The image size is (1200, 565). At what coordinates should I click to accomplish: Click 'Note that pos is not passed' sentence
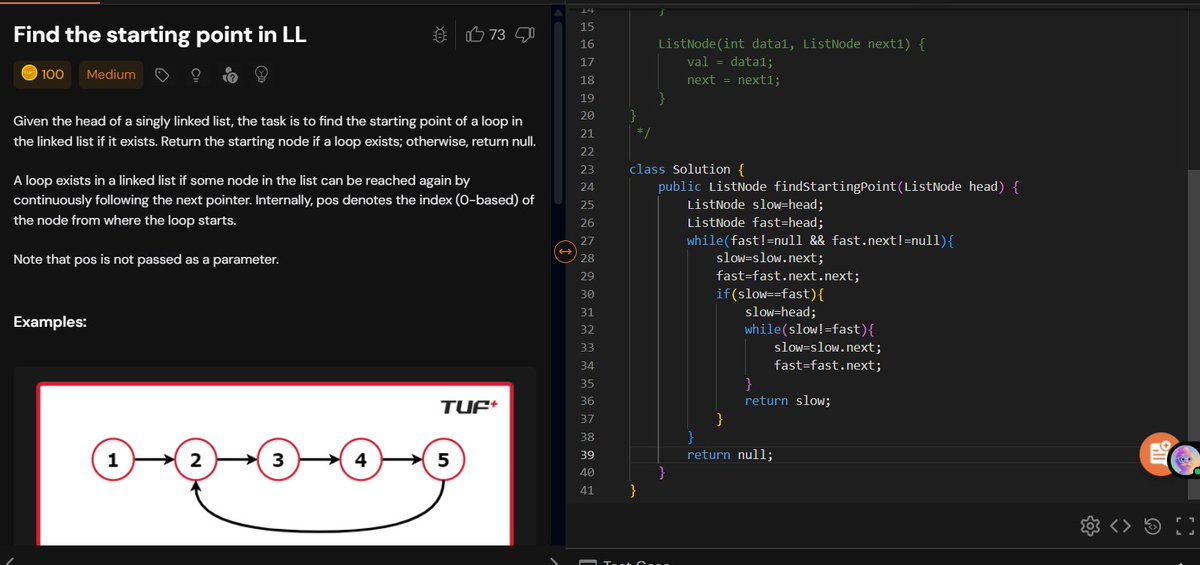146,260
